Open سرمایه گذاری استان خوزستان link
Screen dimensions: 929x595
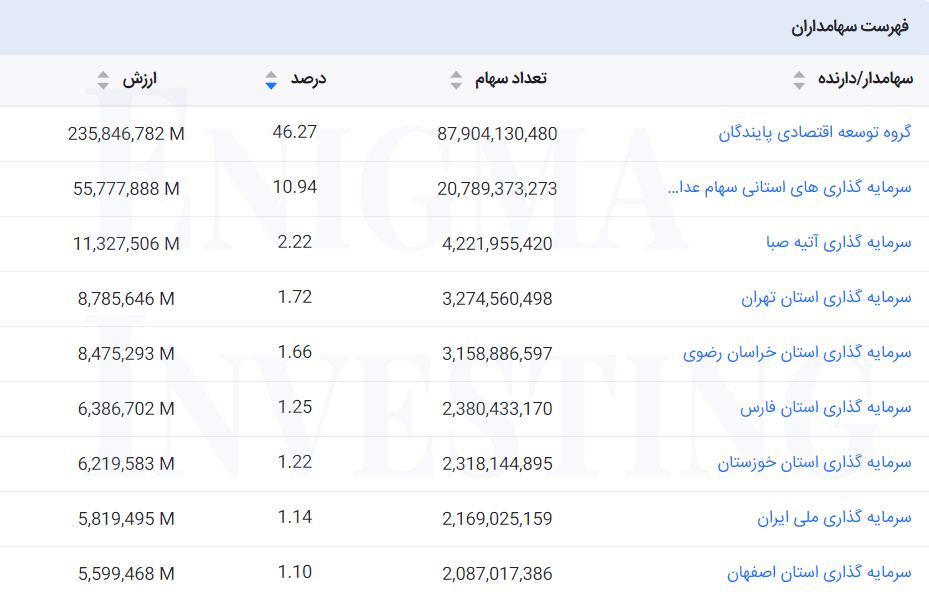pos(814,463)
